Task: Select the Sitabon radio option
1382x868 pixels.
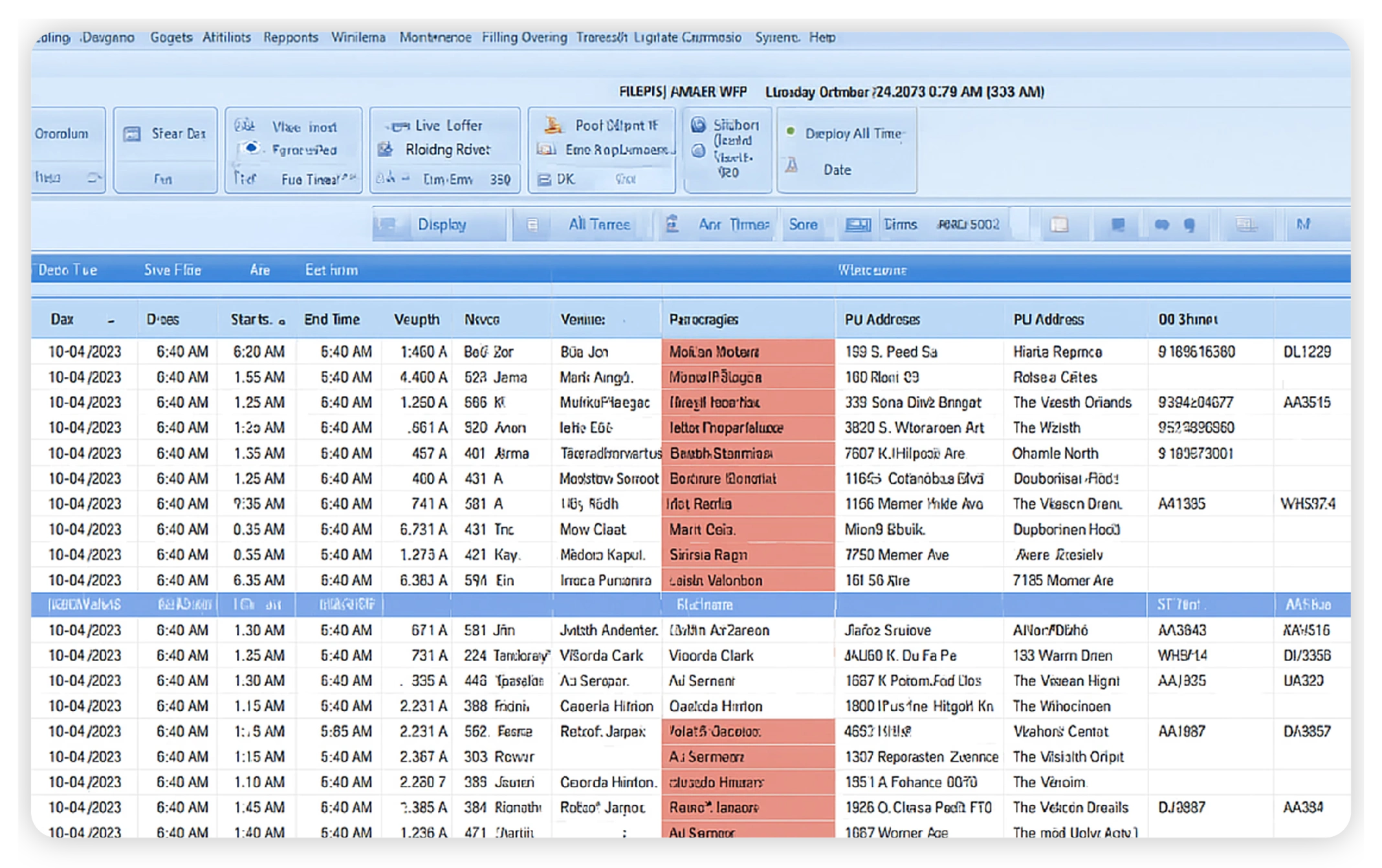Action: (x=698, y=124)
